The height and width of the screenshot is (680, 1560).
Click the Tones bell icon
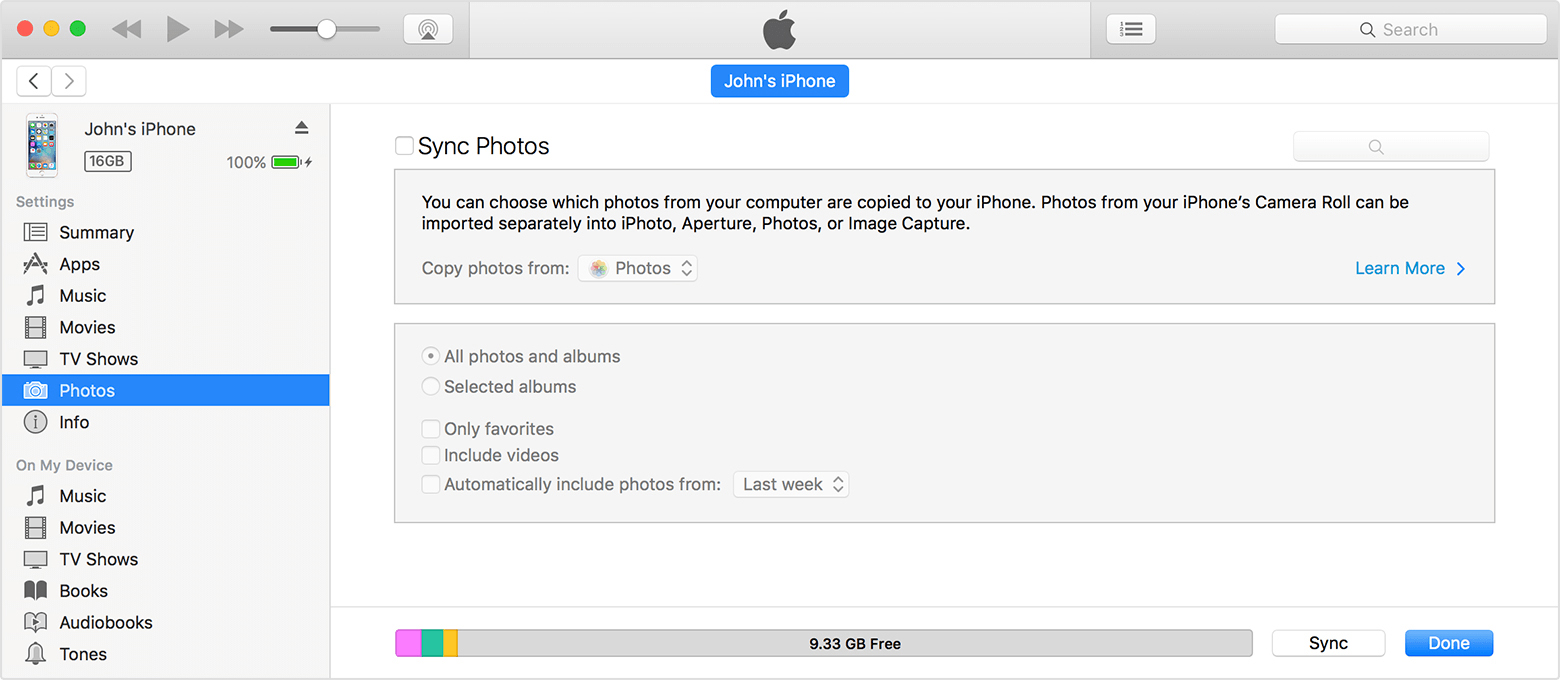click(x=35, y=654)
